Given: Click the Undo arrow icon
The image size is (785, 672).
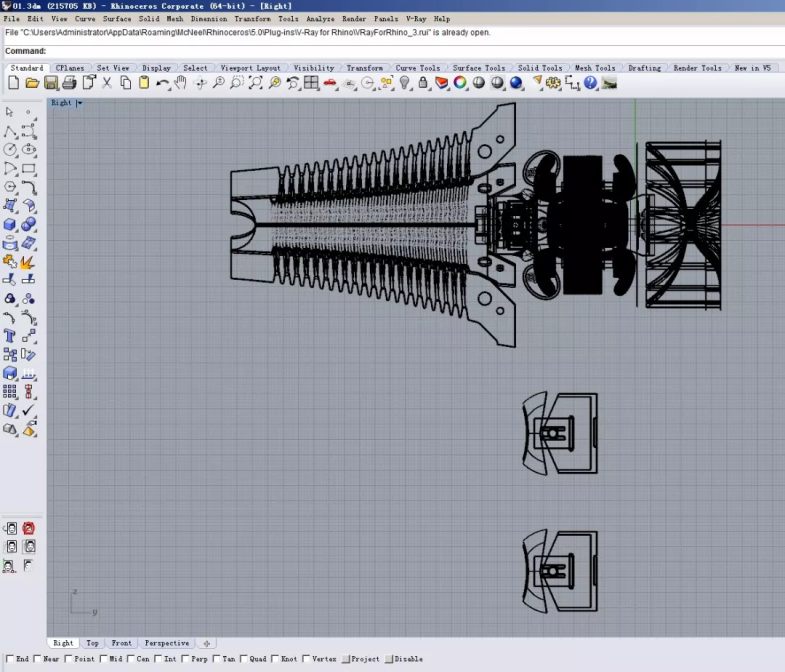Looking at the screenshot, I should coord(163,83).
